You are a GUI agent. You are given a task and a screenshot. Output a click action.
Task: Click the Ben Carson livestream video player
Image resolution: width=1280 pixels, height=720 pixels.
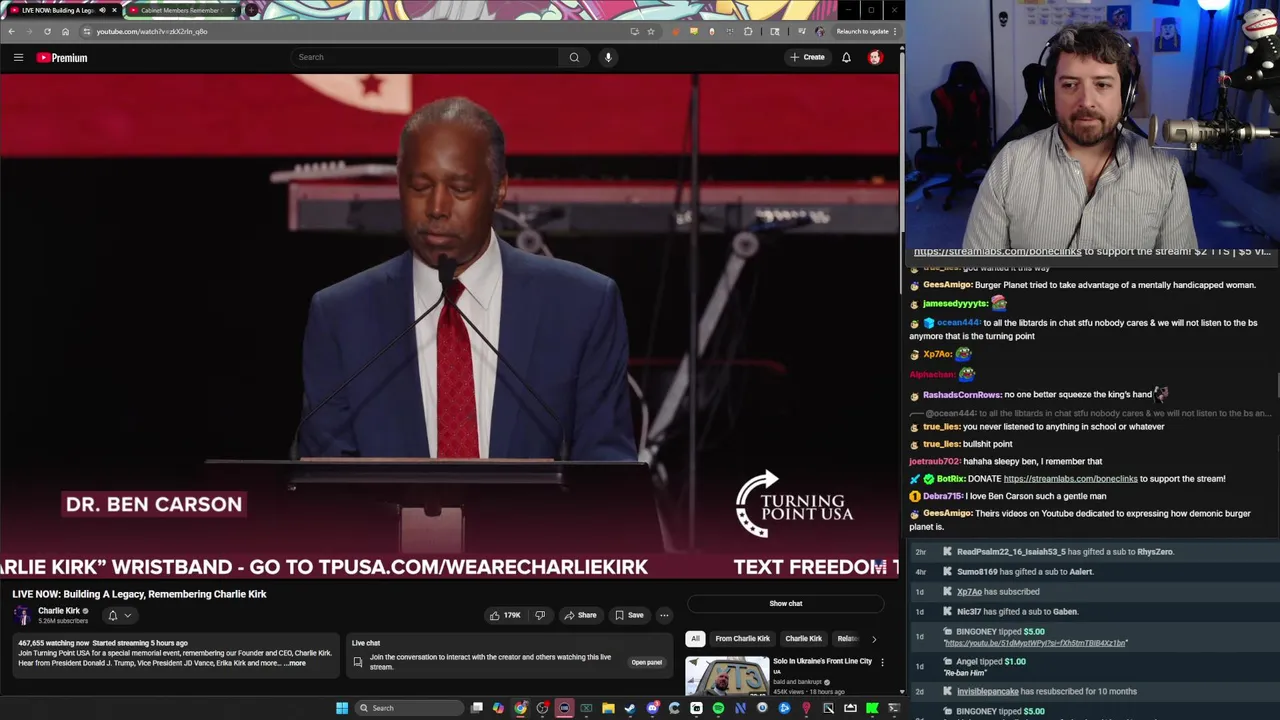pyautogui.click(x=449, y=326)
